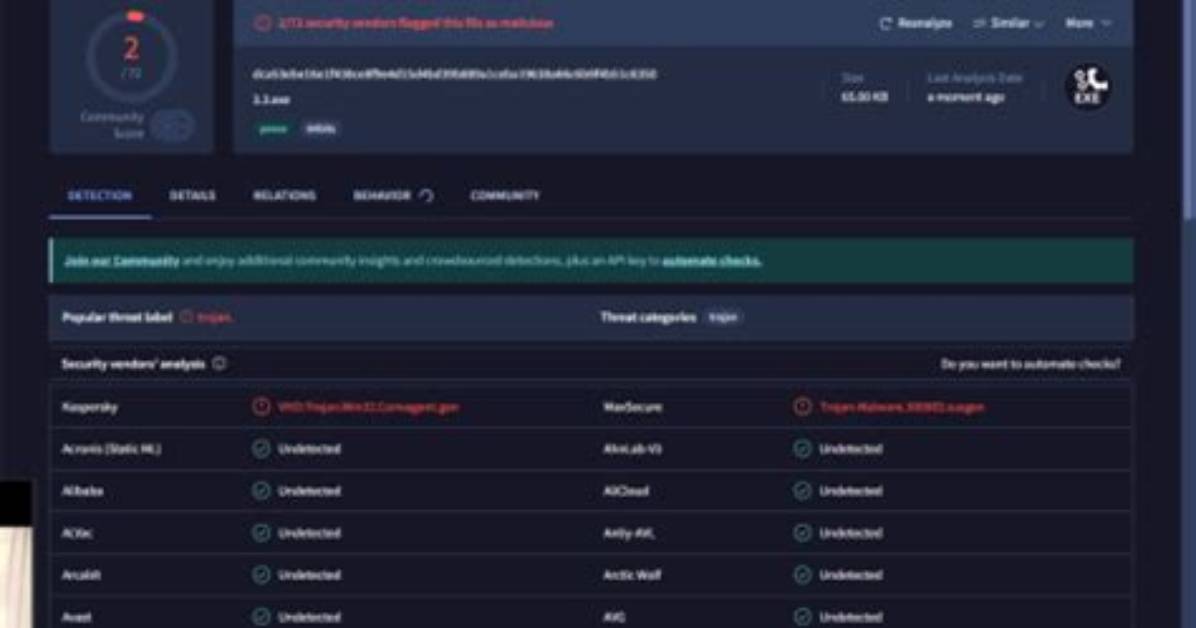Click the Alibaba vendor name
This screenshot has width=1196, height=628.
[x=82, y=491]
